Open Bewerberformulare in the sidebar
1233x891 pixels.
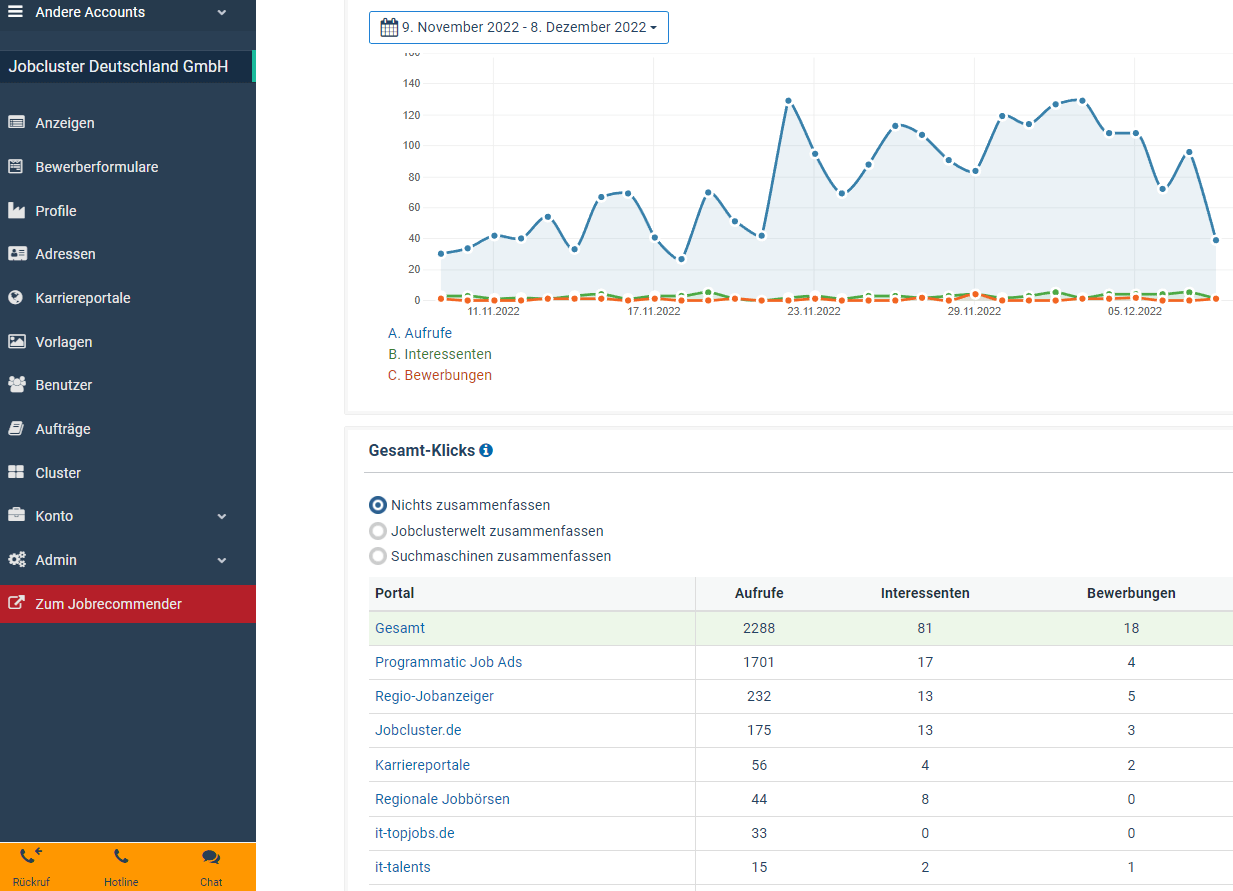(x=96, y=167)
